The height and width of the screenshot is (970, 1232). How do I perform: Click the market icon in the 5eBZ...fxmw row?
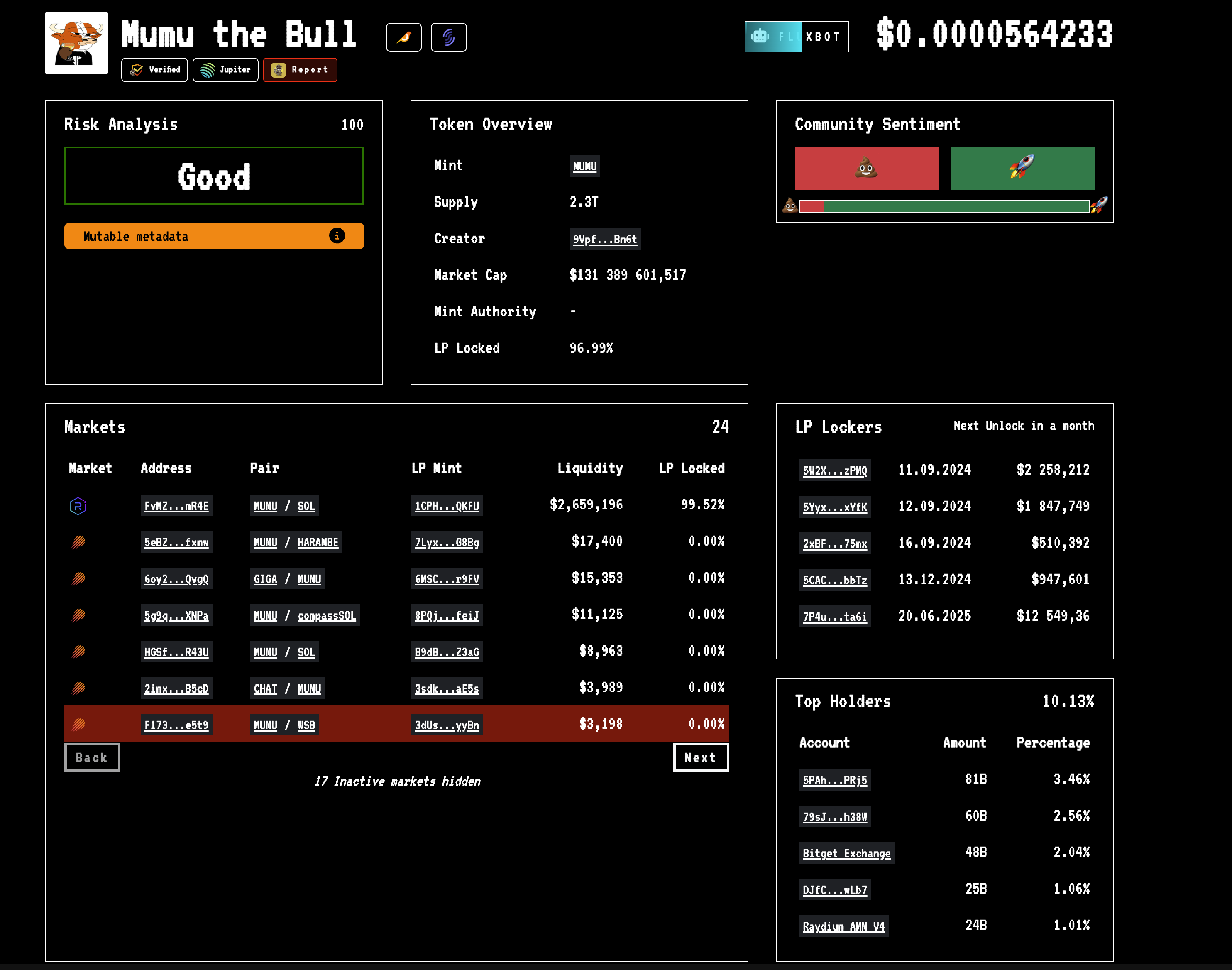(78, 542)
